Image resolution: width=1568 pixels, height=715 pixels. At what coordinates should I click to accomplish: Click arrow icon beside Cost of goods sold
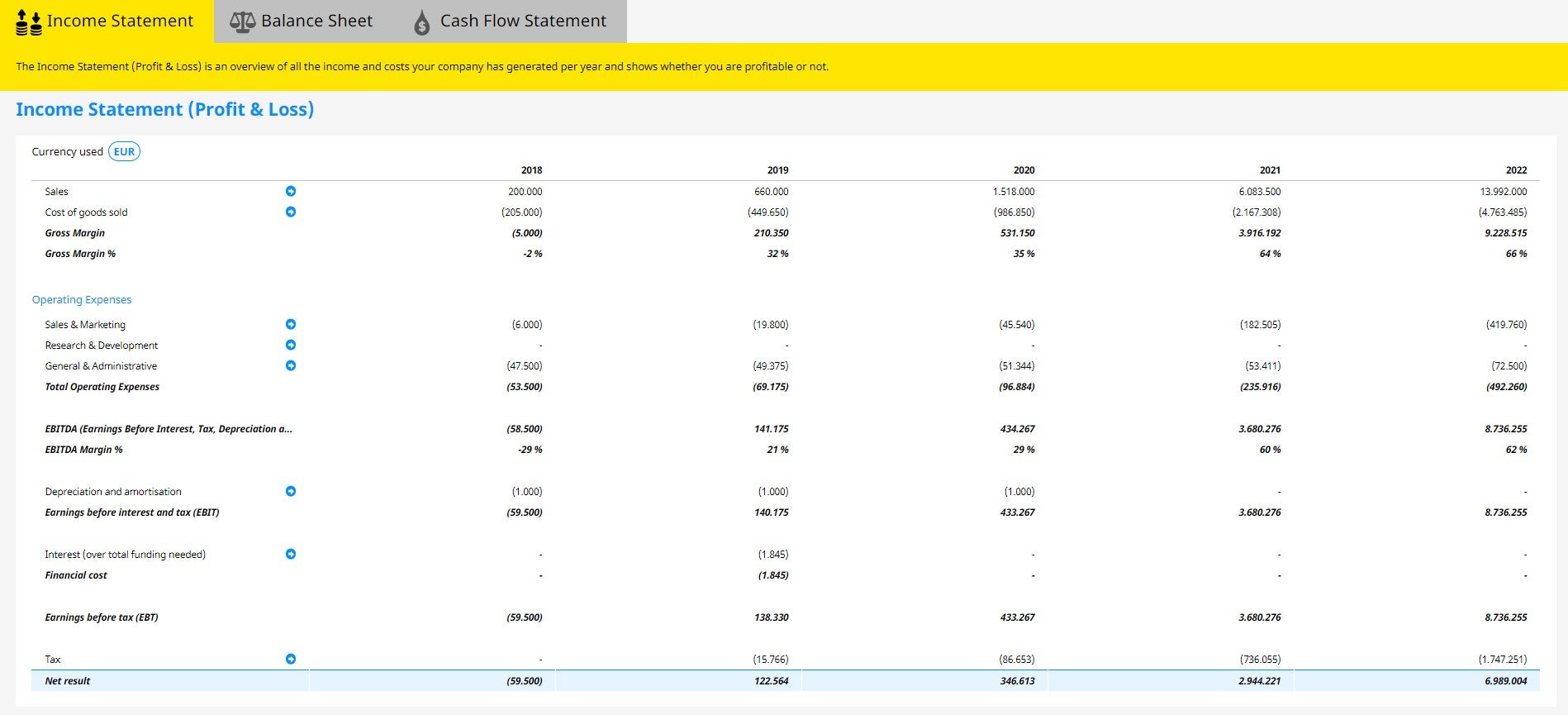pos(291,212)
